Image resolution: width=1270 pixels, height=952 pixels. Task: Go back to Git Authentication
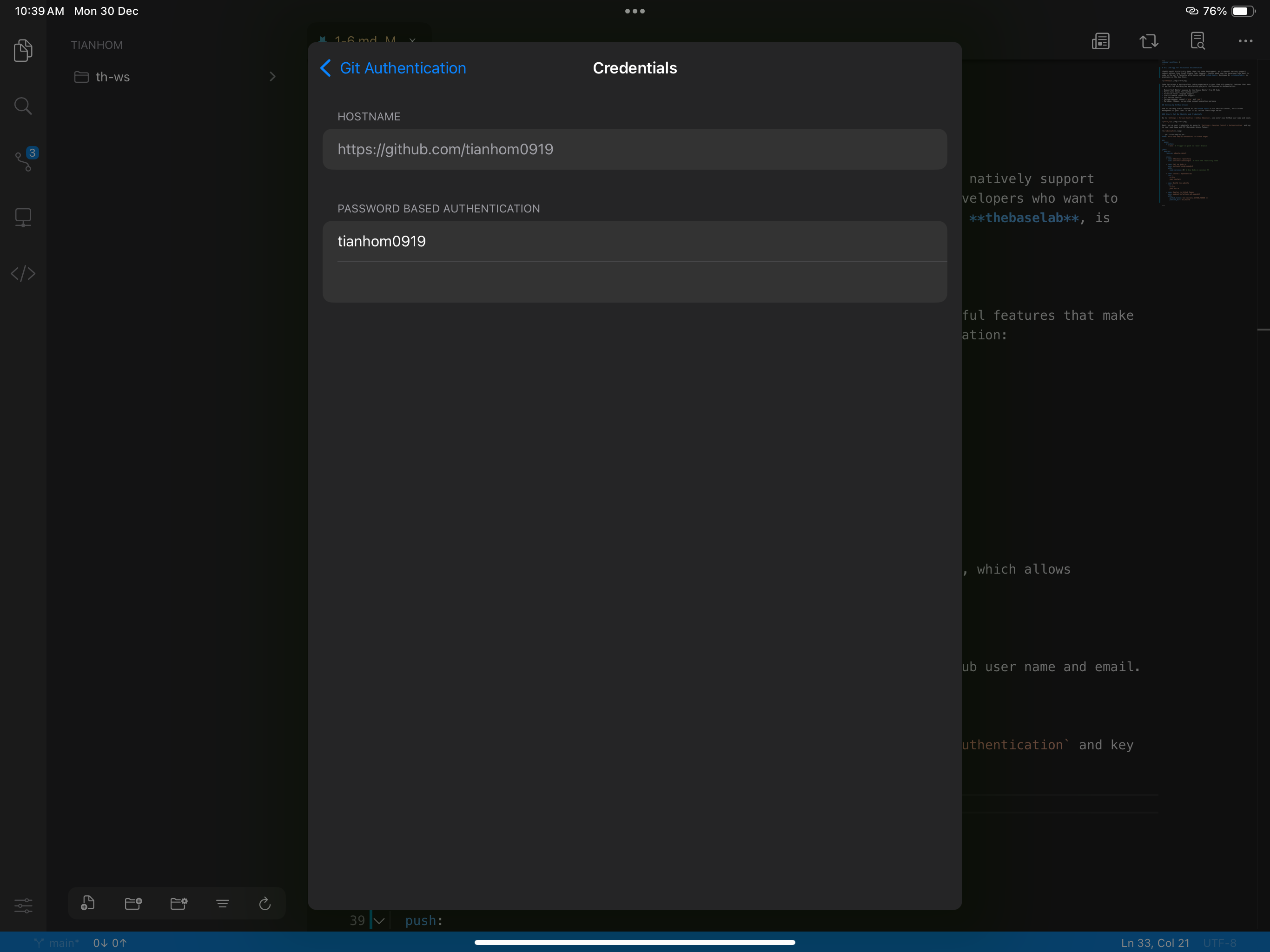393,68
